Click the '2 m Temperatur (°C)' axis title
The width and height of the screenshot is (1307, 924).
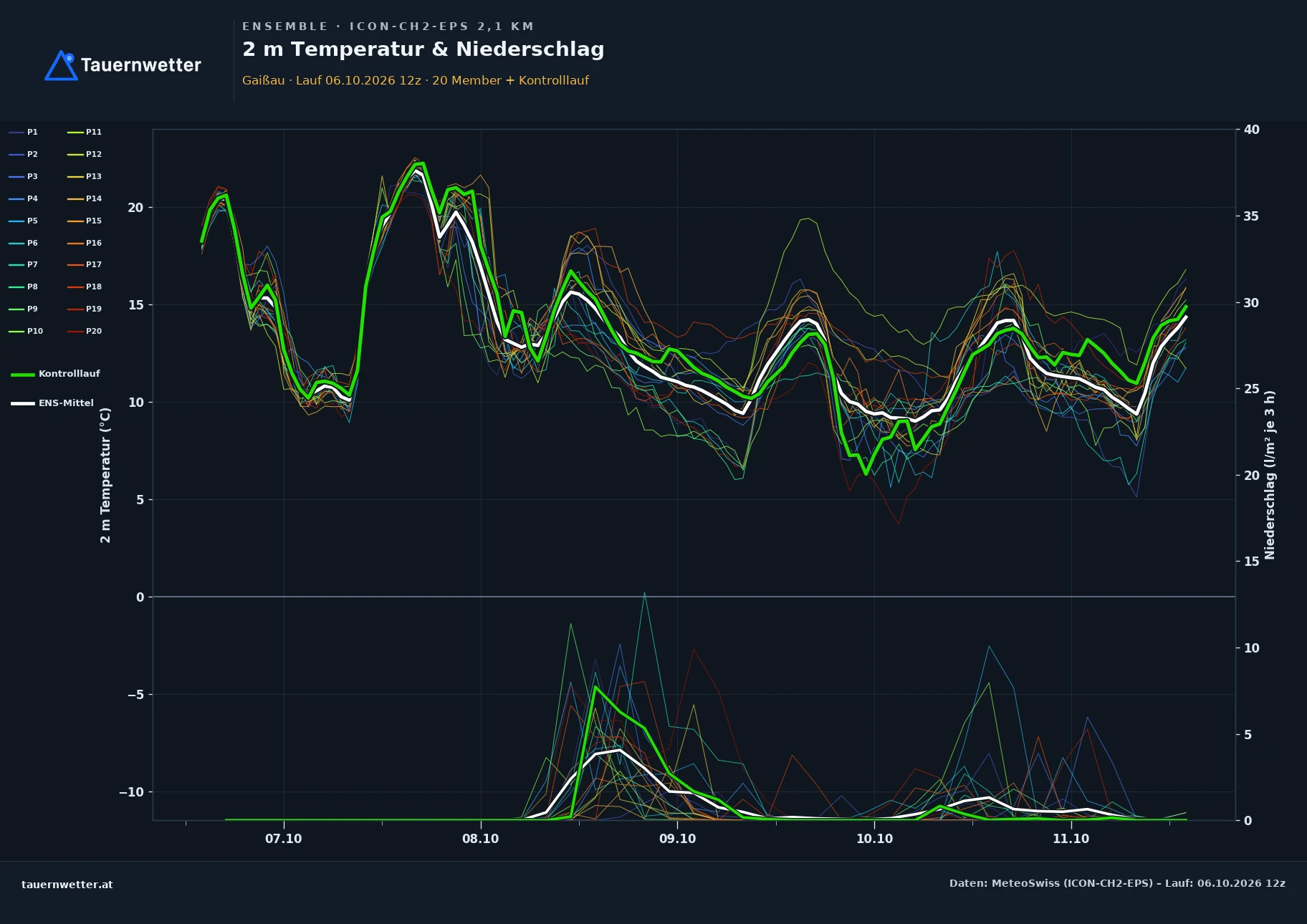(105, 475)
